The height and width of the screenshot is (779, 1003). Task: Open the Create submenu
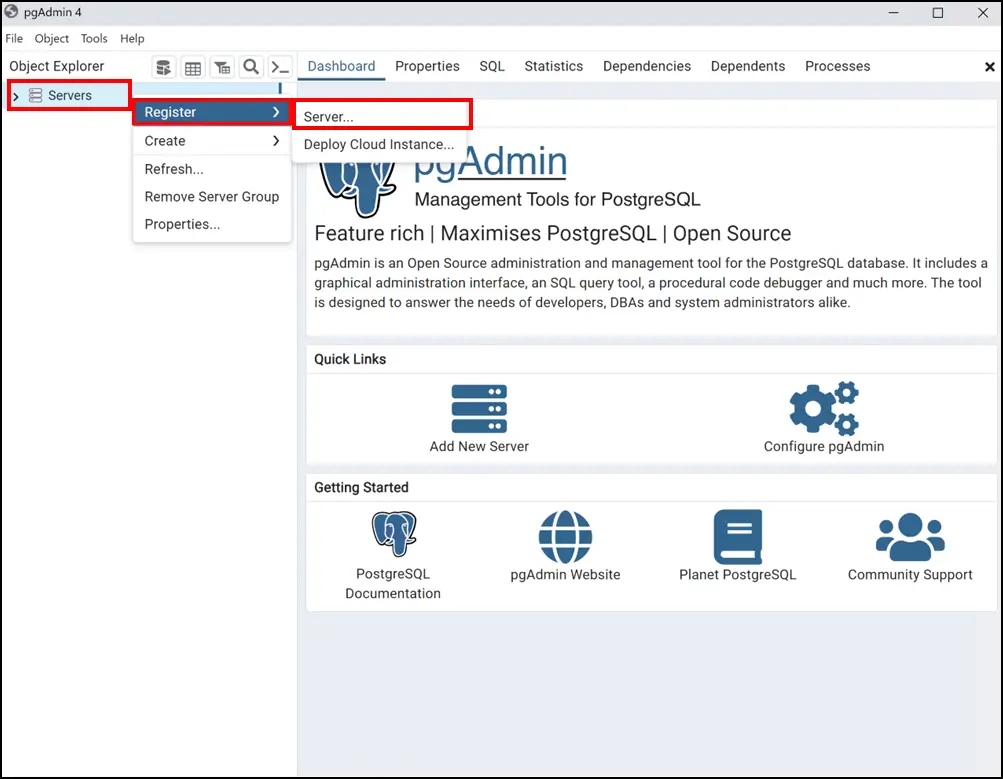(212, 141)
